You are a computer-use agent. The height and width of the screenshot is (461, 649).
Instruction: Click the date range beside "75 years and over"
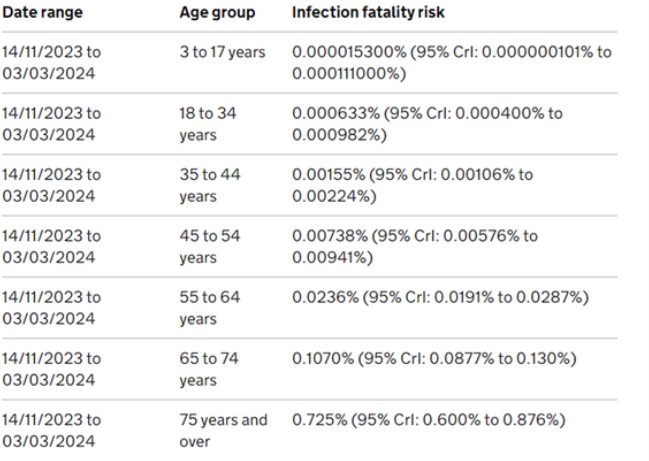coord(51,430)
